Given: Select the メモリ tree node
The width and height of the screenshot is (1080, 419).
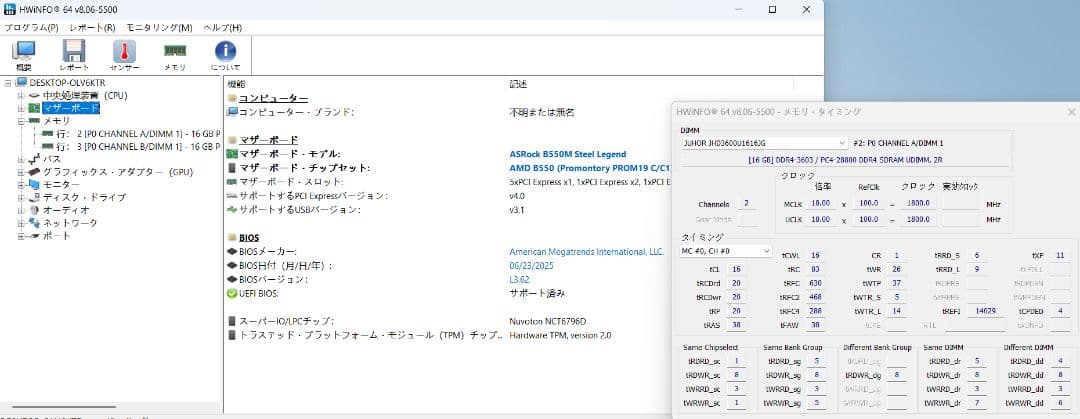Looking at the screenshot, I should [x=56, y=121].
